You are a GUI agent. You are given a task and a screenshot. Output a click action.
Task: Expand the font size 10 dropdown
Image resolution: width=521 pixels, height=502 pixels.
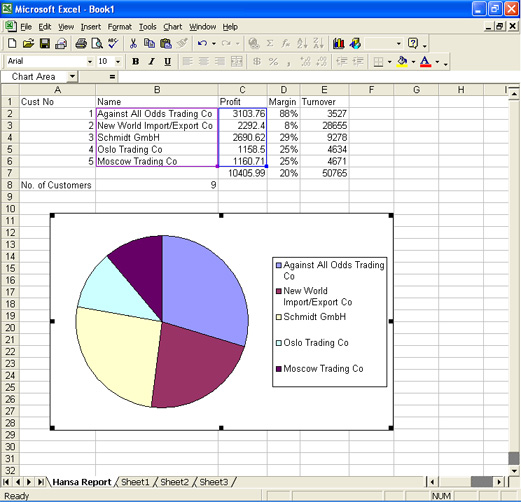[x=118, y=62]
